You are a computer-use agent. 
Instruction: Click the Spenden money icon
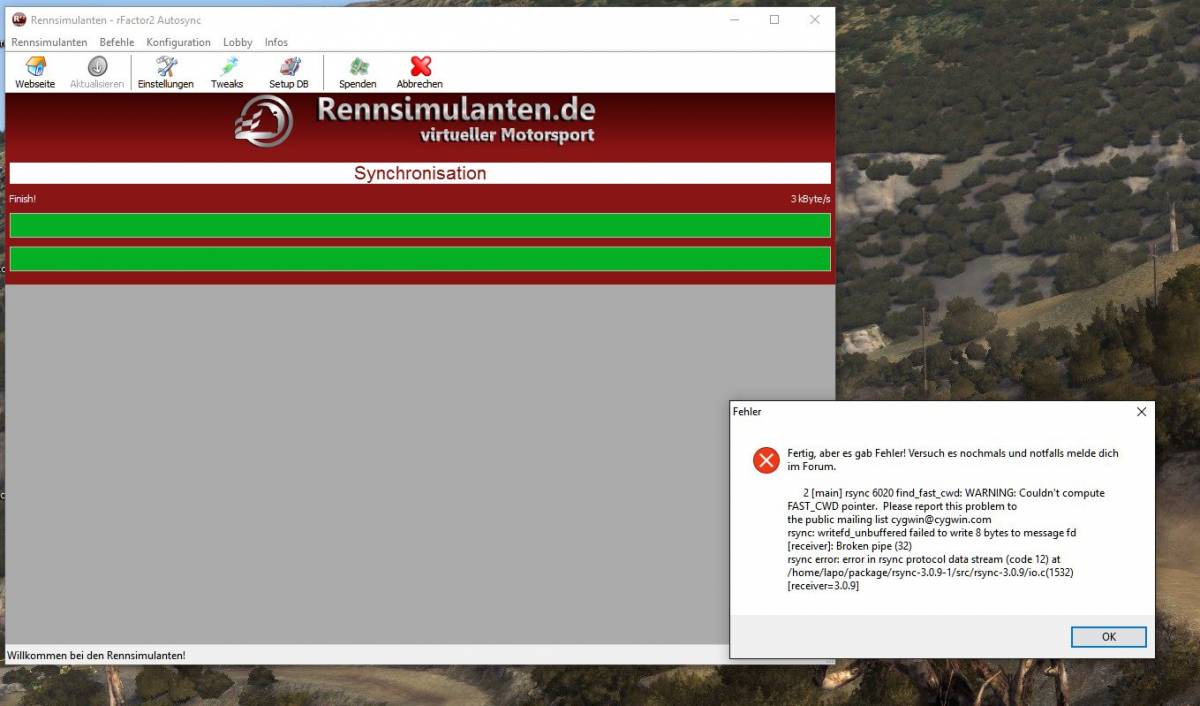point(358,68)
